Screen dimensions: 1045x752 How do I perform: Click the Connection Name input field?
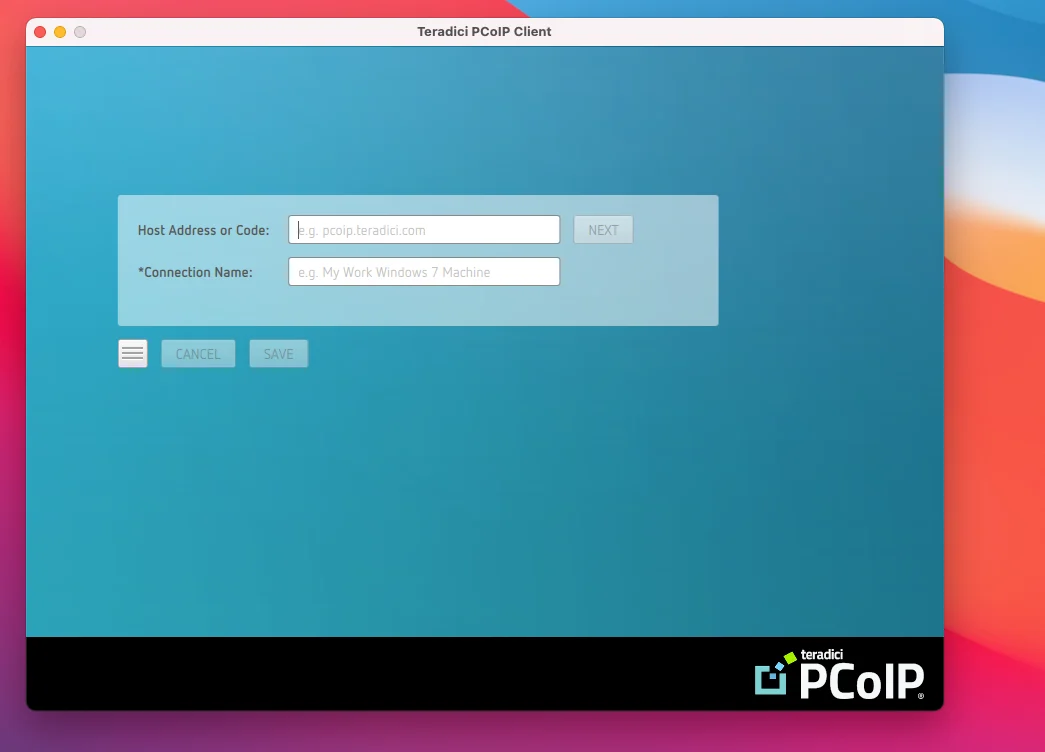424,271
